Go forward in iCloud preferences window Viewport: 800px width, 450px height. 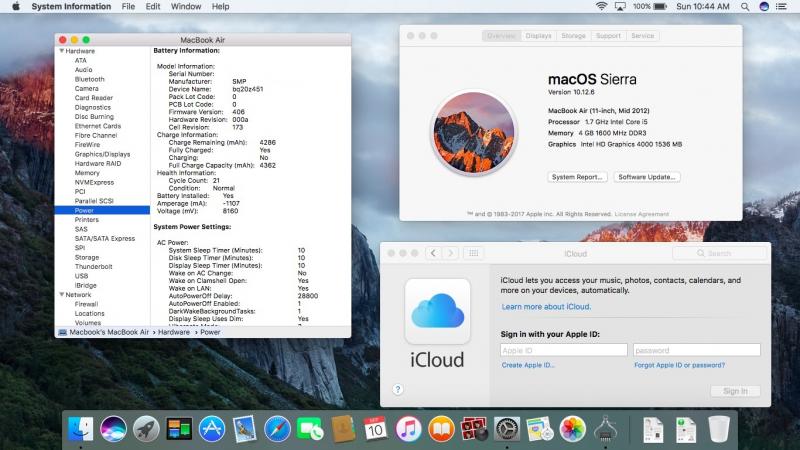tap(451, 253)
